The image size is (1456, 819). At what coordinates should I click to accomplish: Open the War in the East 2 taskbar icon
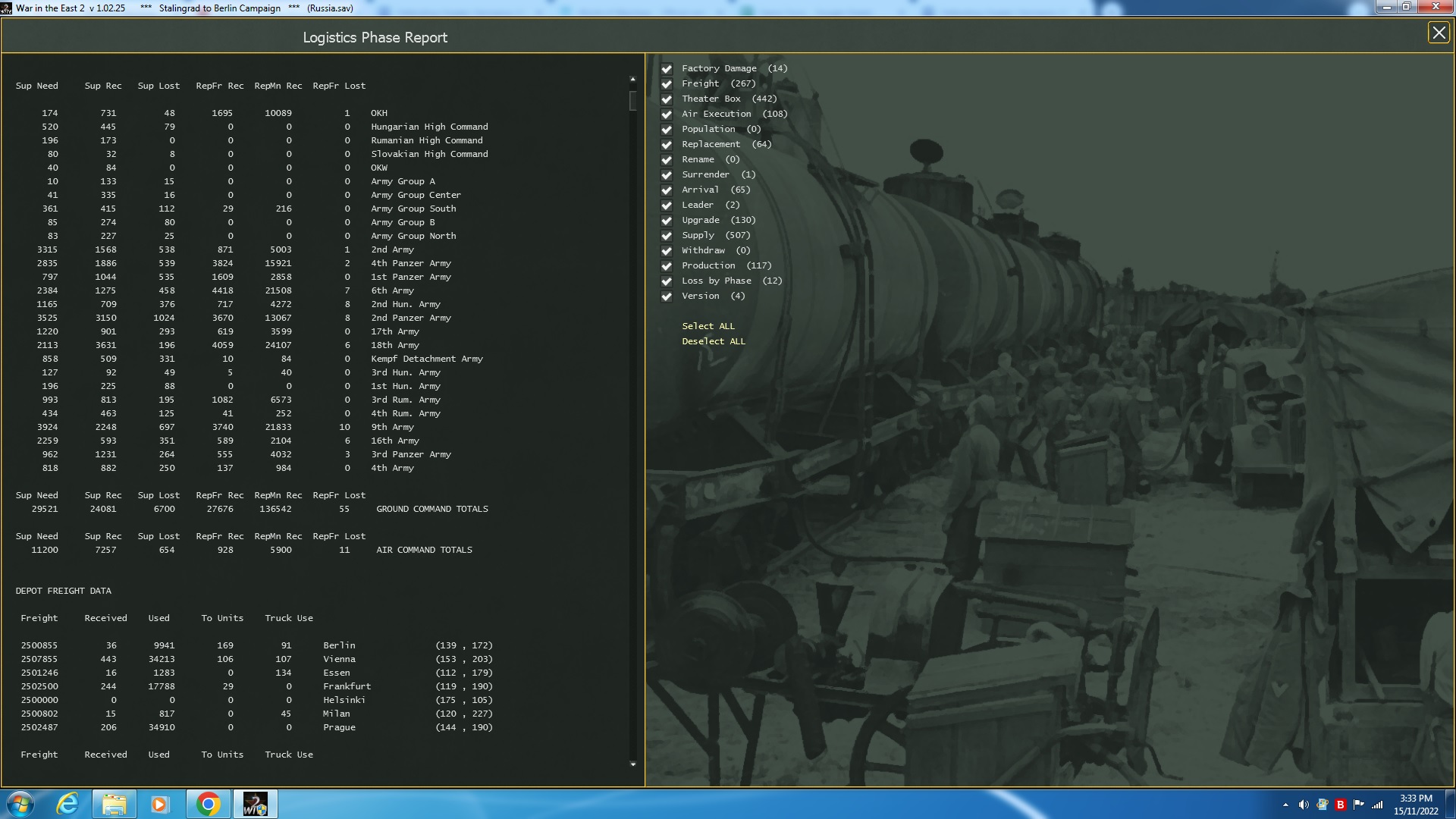(256, 803)
